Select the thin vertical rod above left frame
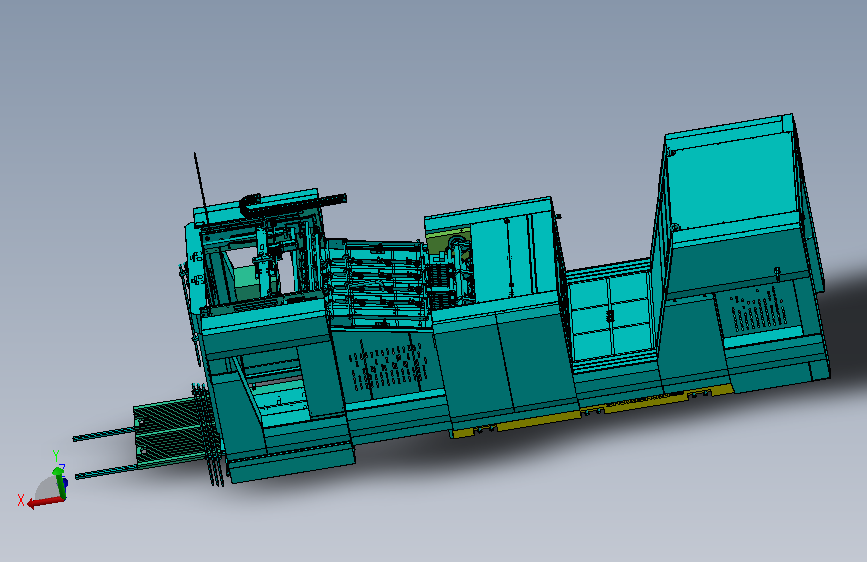The image size is (867, 562). (200, 184)
